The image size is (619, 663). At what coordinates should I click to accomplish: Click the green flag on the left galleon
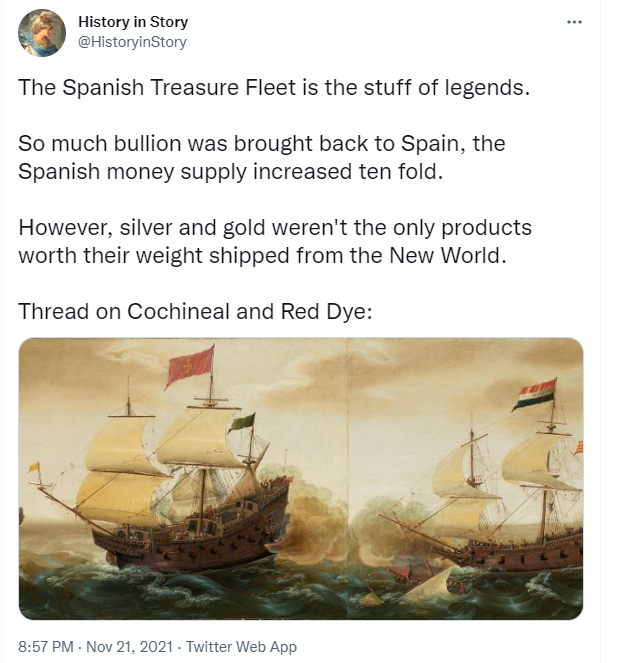pyautogui.click(x=241, y=423)
